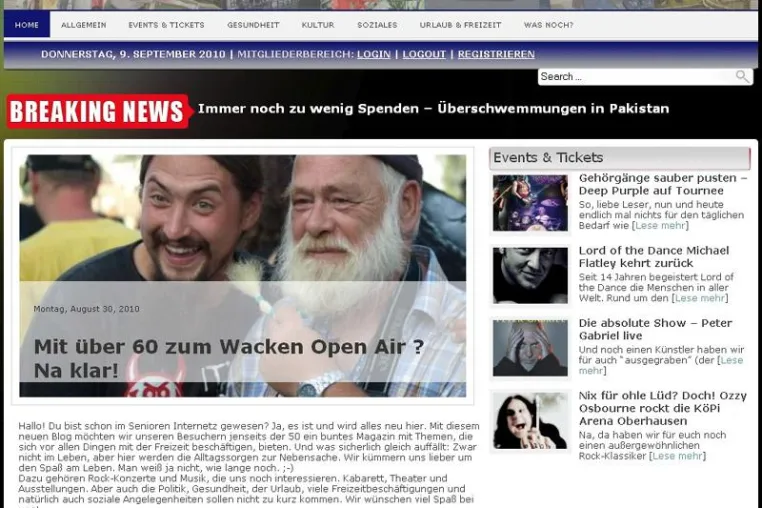
Task: Open the Allgemein menu
Action: 84,25
